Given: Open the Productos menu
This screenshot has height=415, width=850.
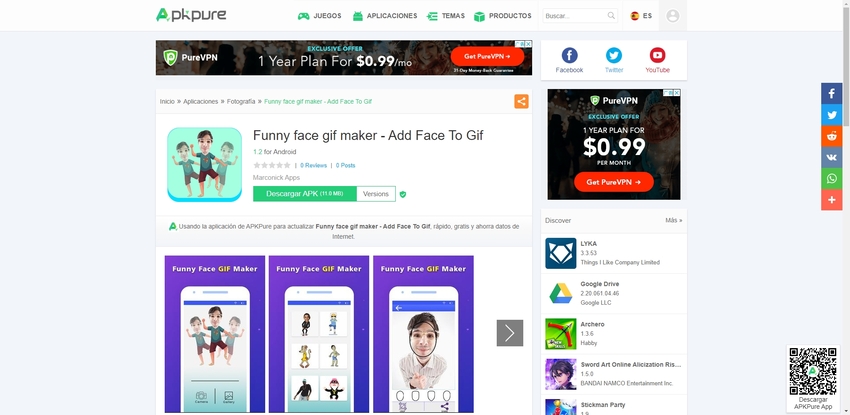Looking at the screenshot, I should pos(503,16).
